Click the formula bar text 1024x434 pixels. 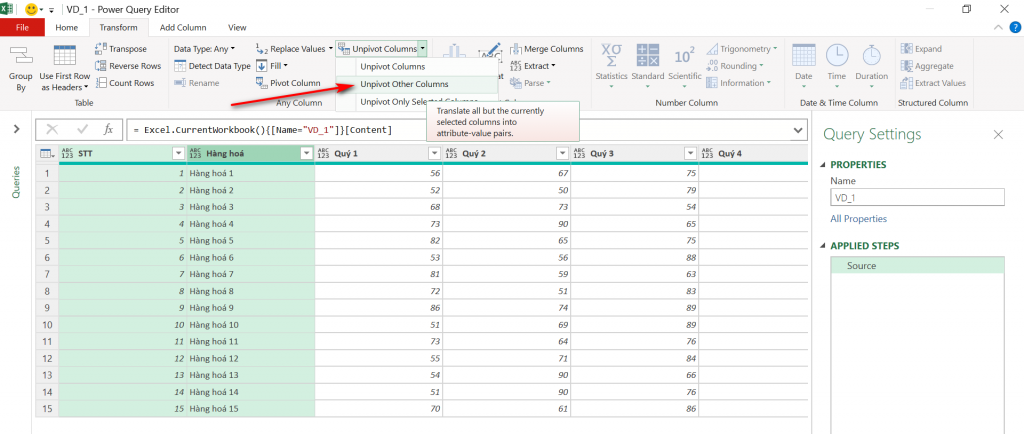(262, 130)
